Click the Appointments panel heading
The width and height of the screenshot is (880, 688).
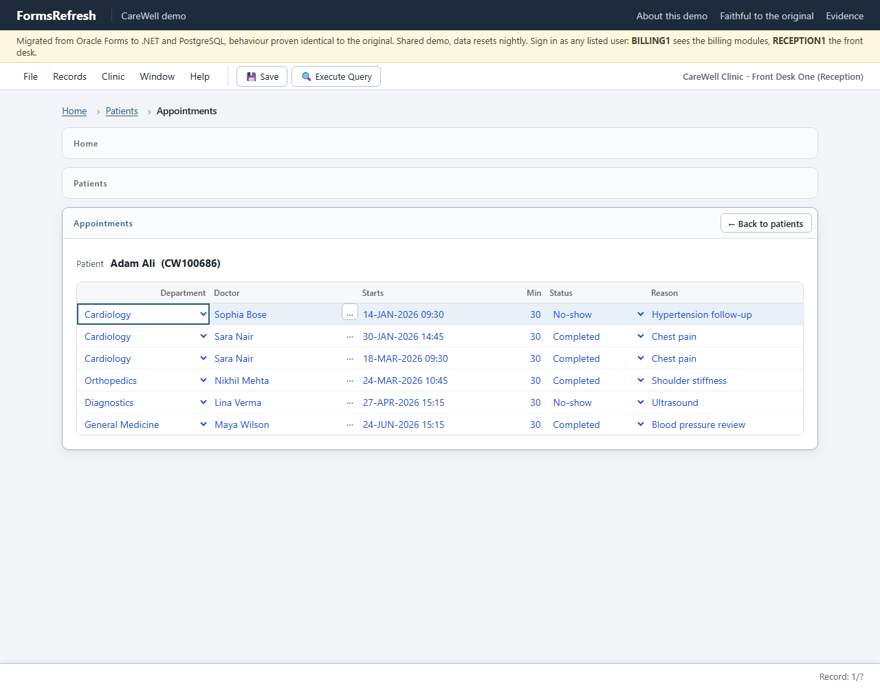click(x=103, y=223)
